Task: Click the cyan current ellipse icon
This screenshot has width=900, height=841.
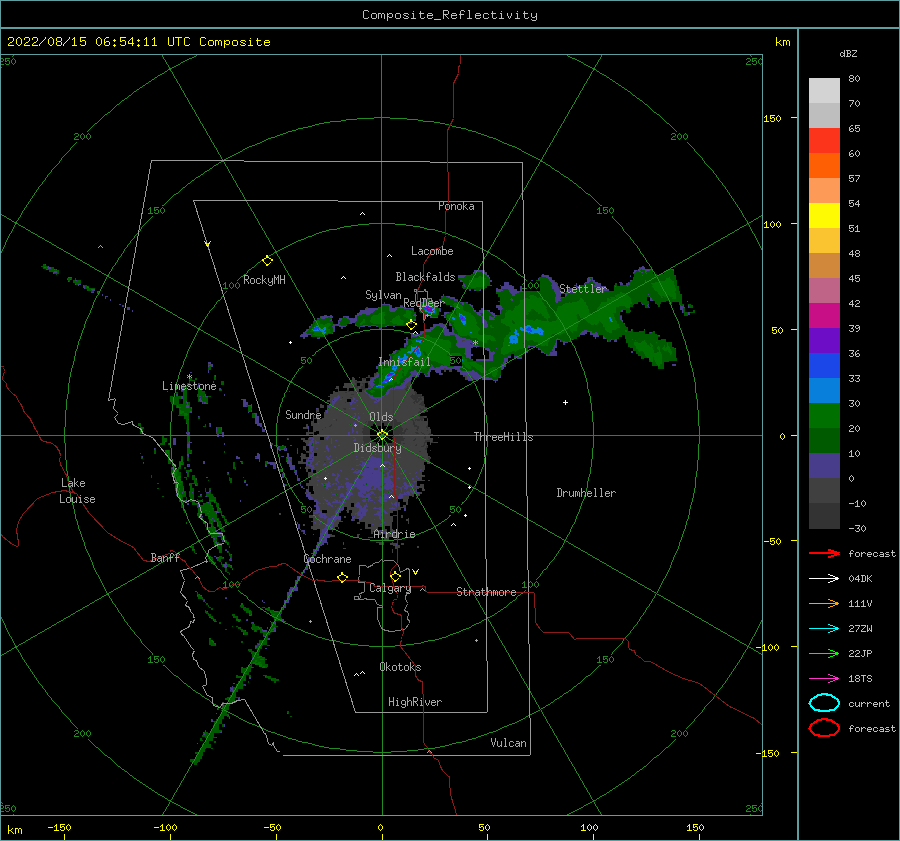Action: pyautogui.click(x=824, y=703)
